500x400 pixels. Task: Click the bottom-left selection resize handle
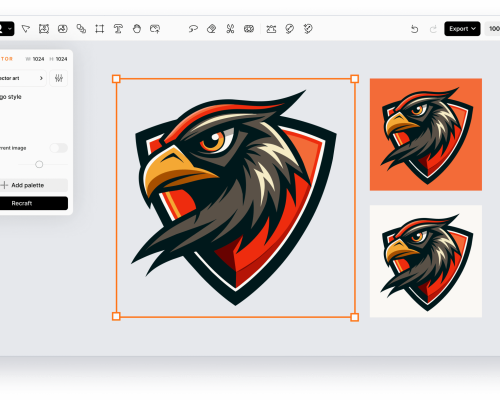[x=116, y=316]
